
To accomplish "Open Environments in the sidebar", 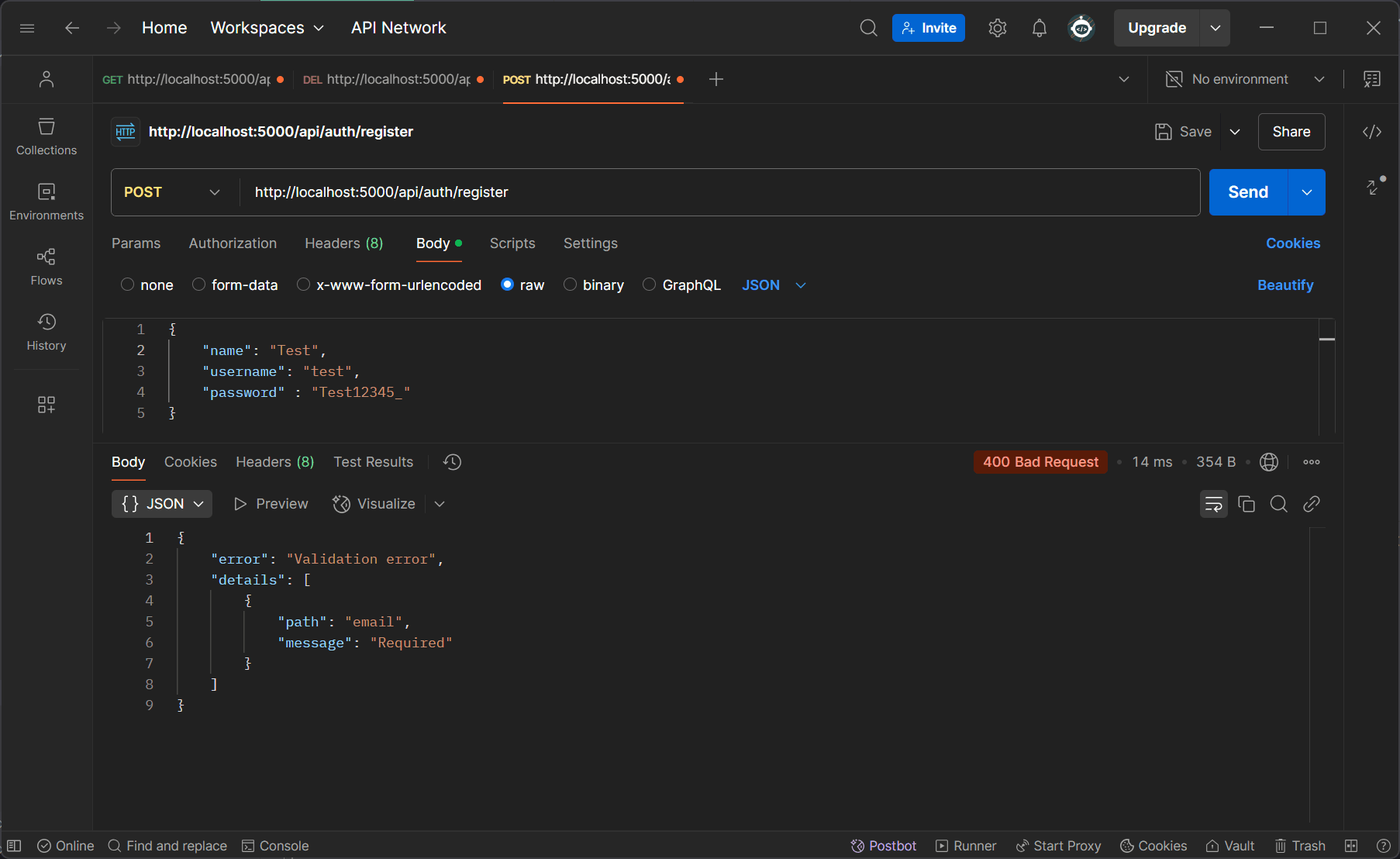I will (47, 202).
